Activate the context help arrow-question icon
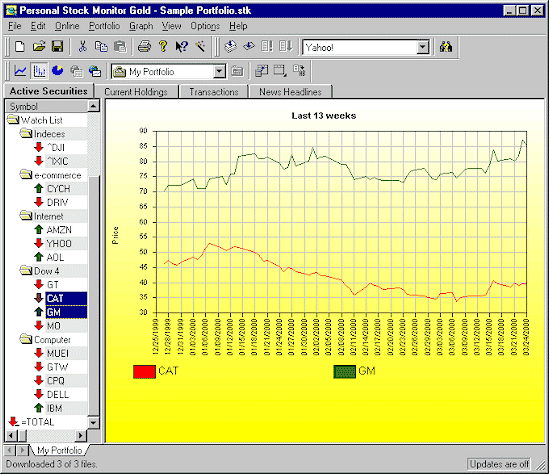This screenshot has height=475, width=550. 182,47
